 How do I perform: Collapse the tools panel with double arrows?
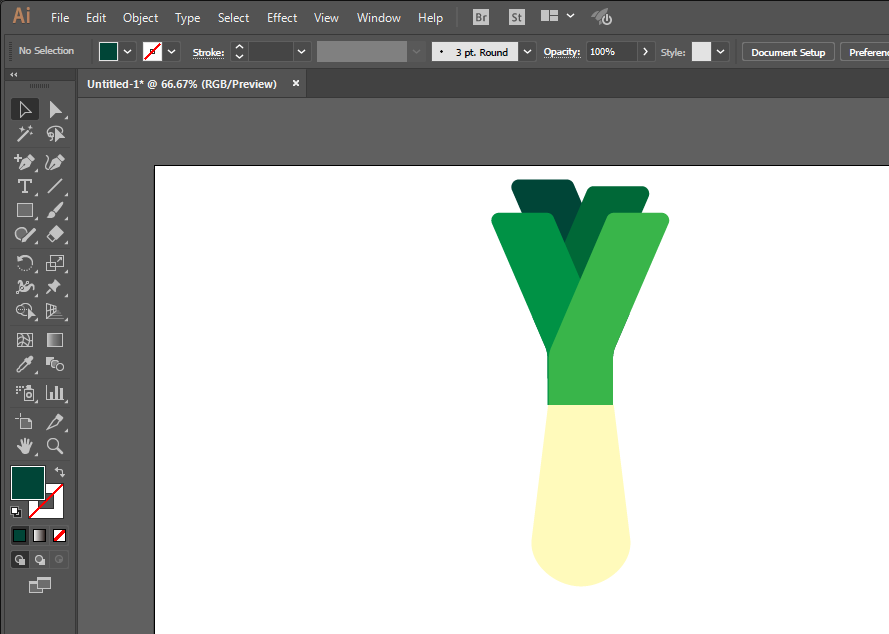point(14,74)
